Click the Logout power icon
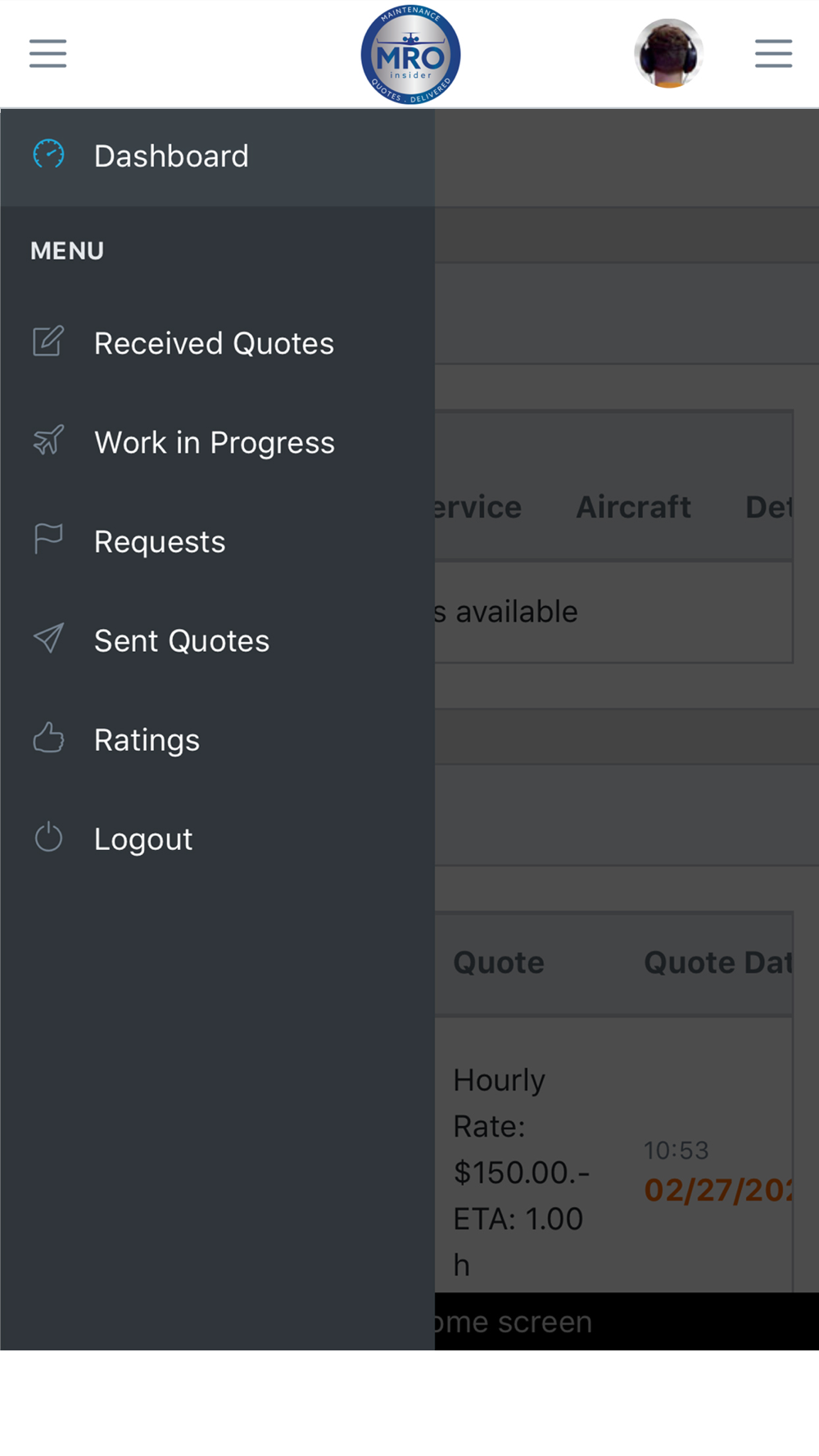This screenshot has width=819, height=1456. point(48,837)
